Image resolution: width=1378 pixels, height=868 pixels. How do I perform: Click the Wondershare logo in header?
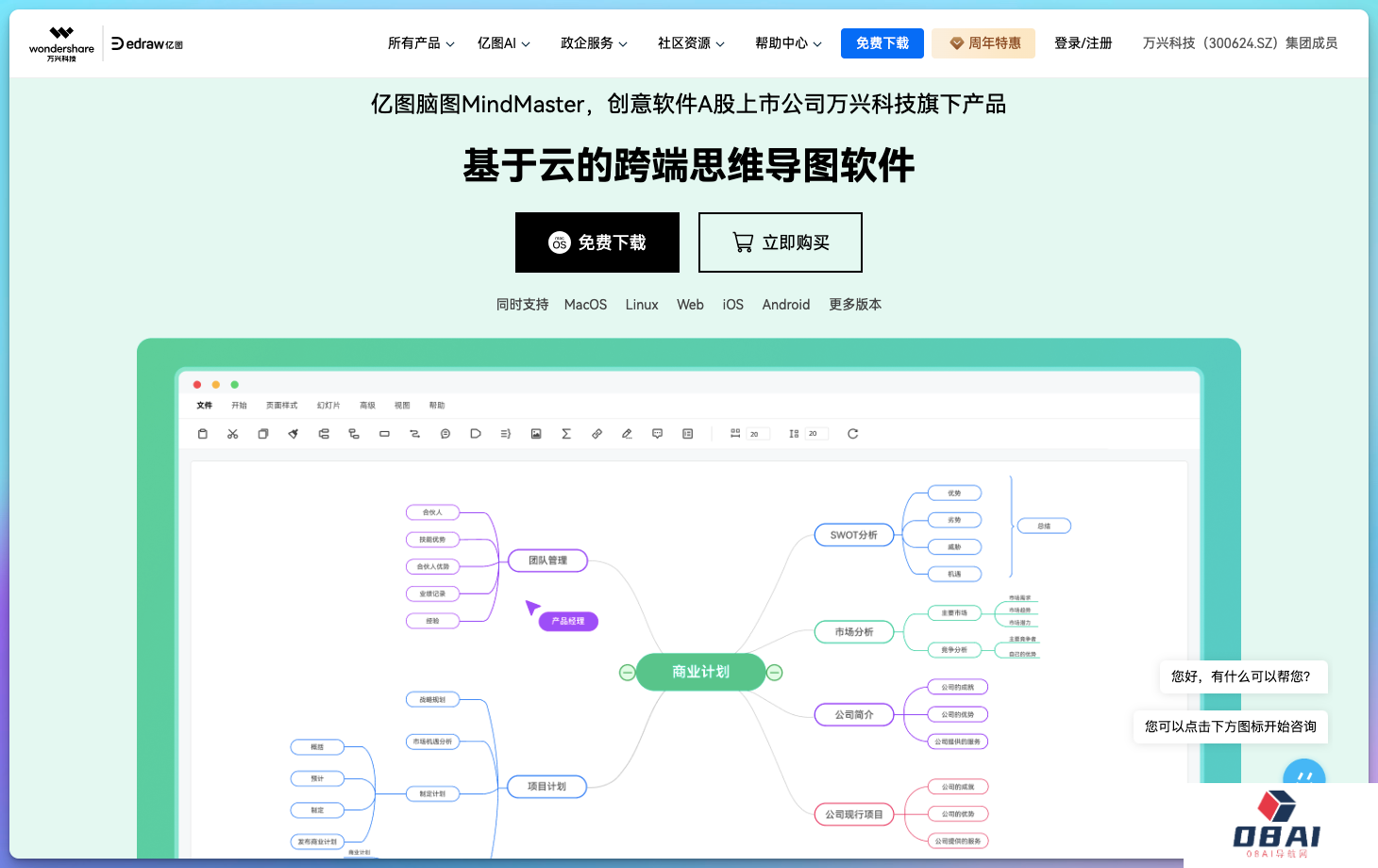61,43
